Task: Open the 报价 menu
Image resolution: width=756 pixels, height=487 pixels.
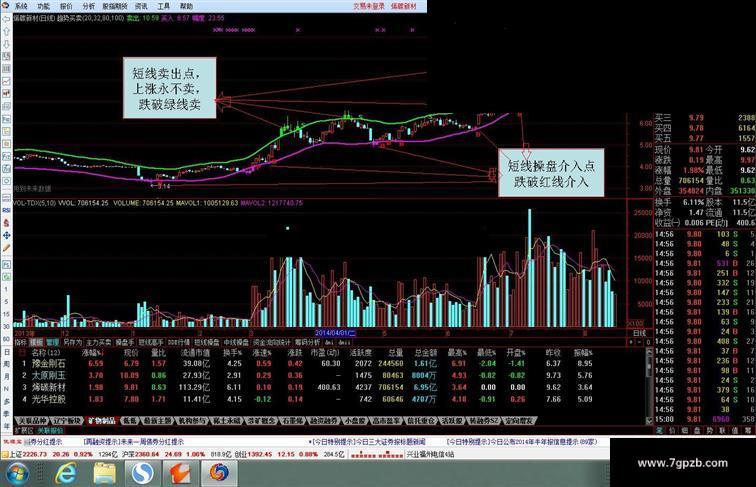Action: (x=66, y=6)
